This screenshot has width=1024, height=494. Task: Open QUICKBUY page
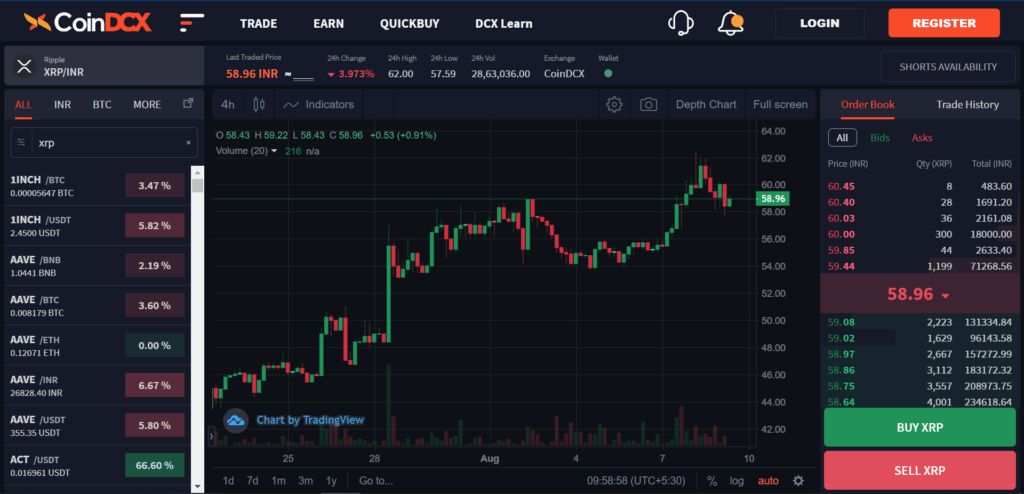[409, 24]
